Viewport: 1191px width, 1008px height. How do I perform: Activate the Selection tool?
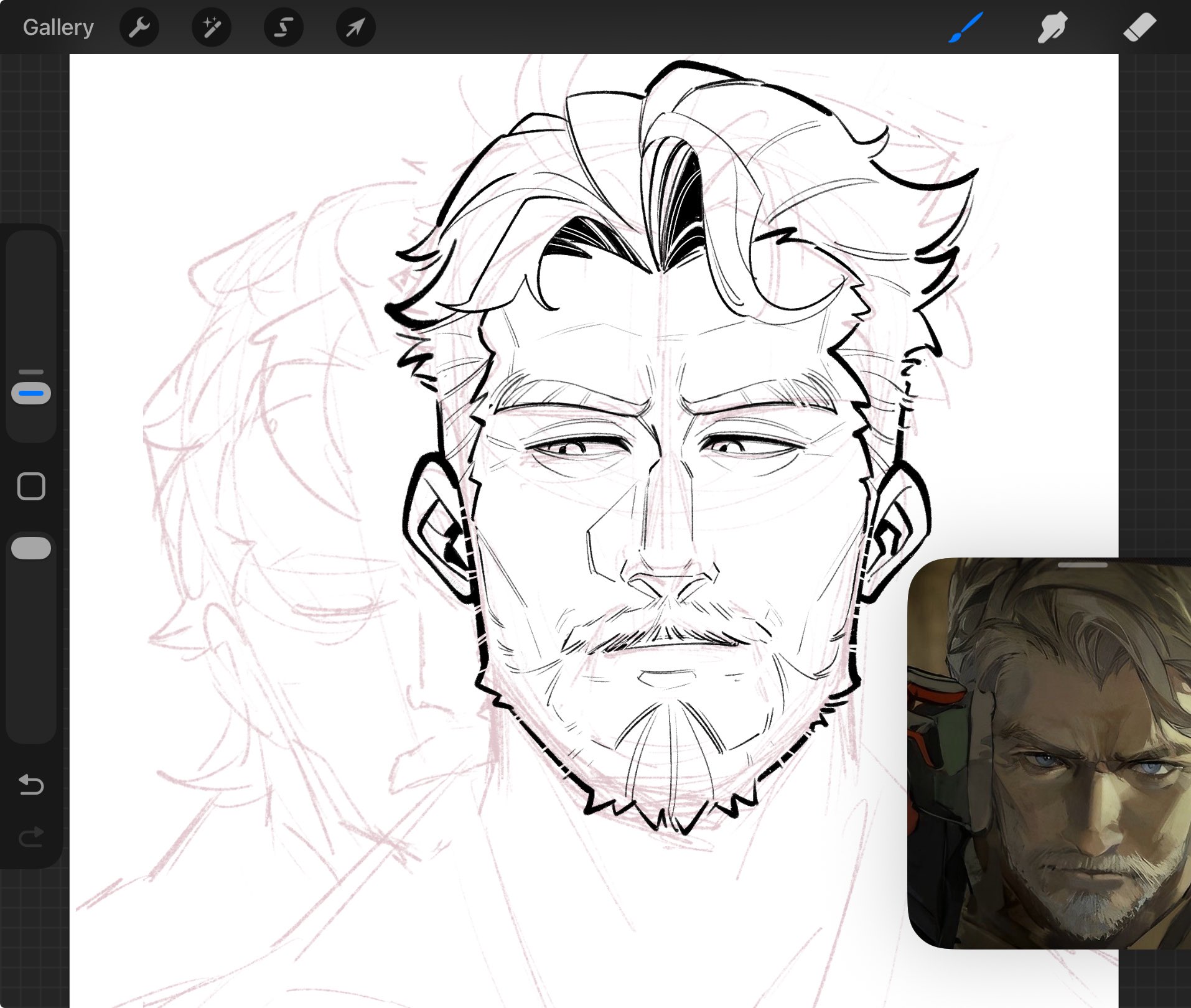284,27
